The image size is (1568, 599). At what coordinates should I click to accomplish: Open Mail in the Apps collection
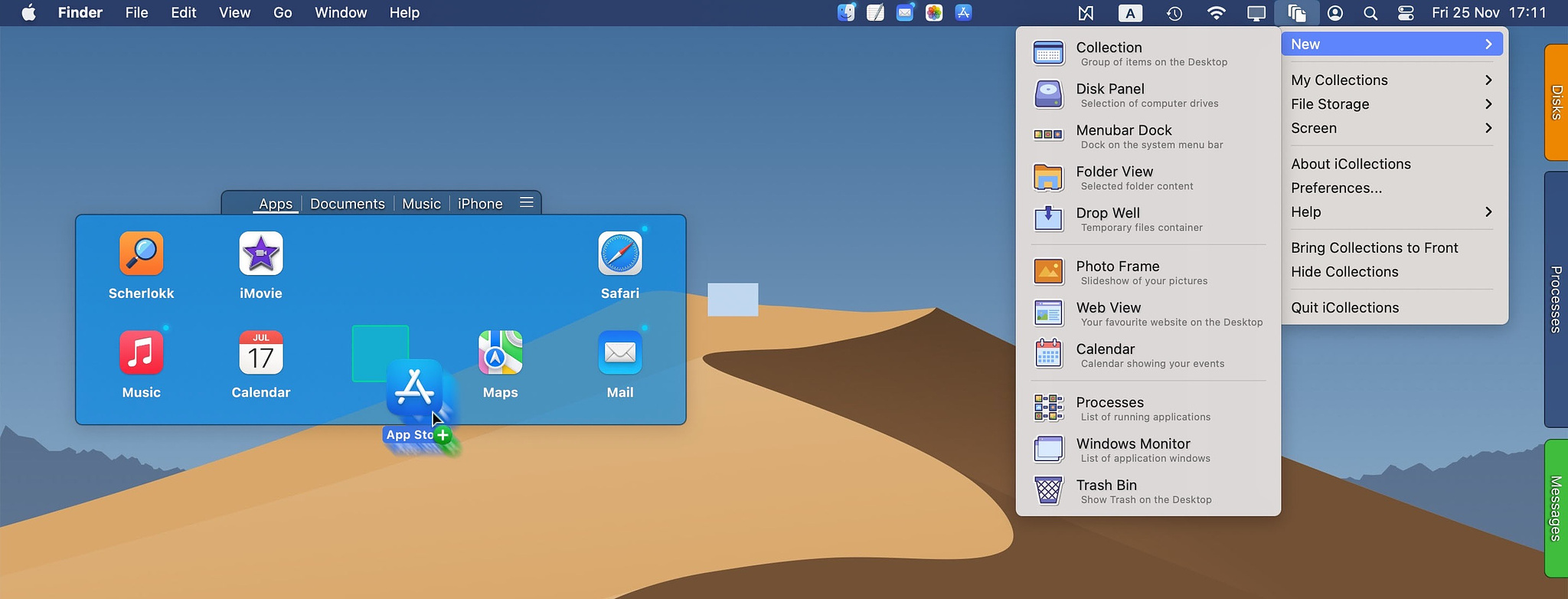click(x=620, y=352)
